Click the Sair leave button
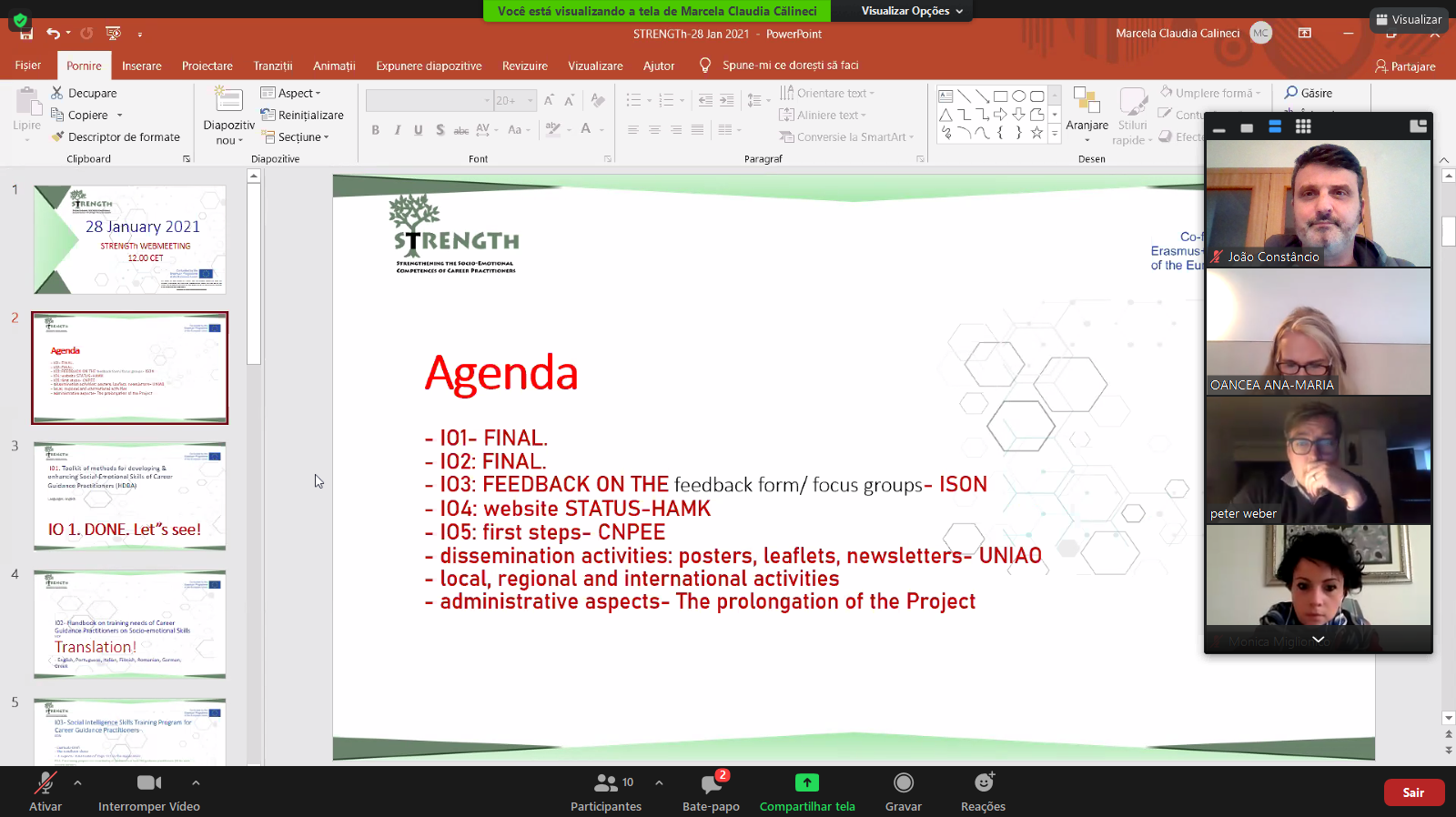This screenshot has height=817, width=1456. [1413, 792]
